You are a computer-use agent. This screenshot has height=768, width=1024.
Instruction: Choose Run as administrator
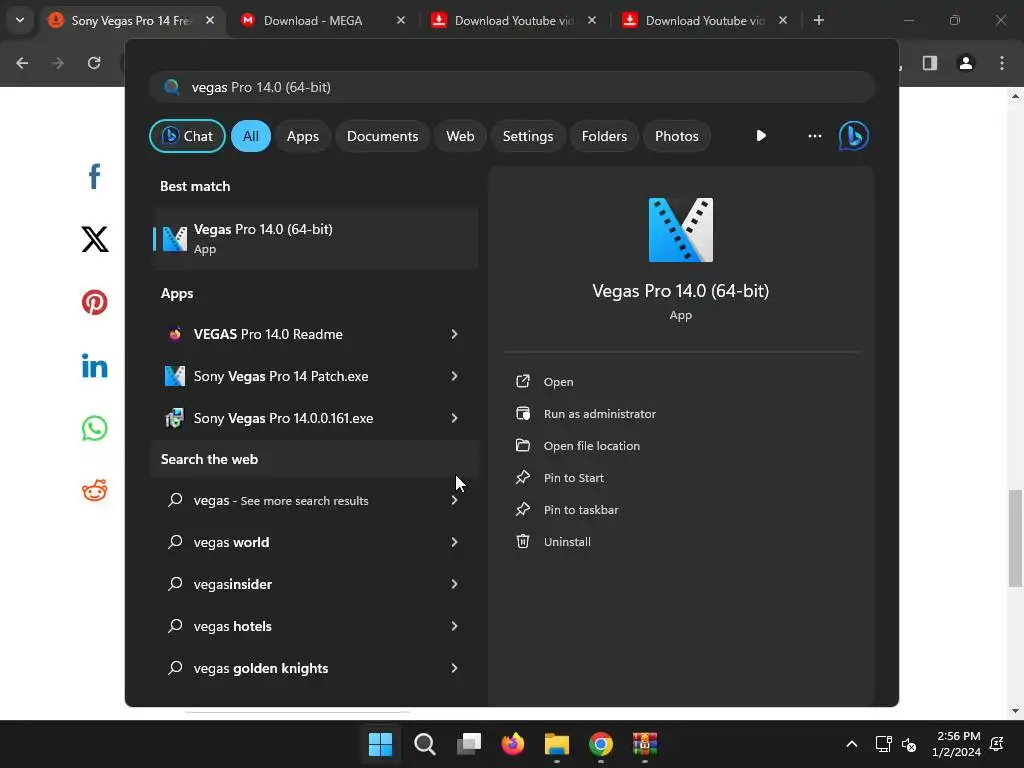tap(600, 413)
